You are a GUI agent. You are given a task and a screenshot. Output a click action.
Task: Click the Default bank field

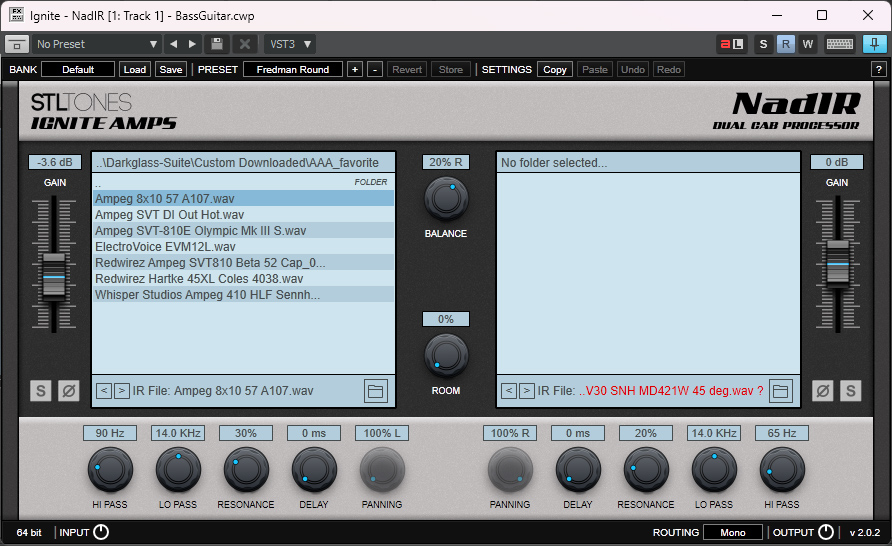tap(78, 69)
